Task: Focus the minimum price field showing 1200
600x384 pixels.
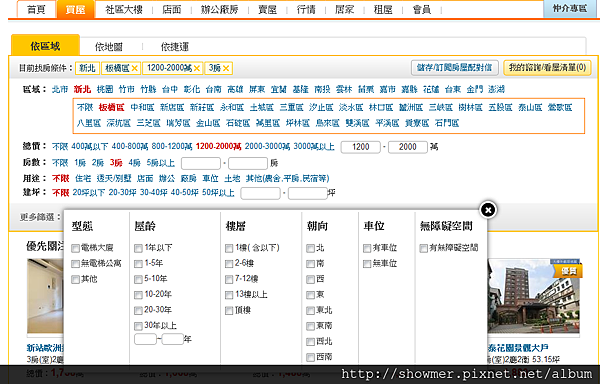Action: click(x=360, y=147)
